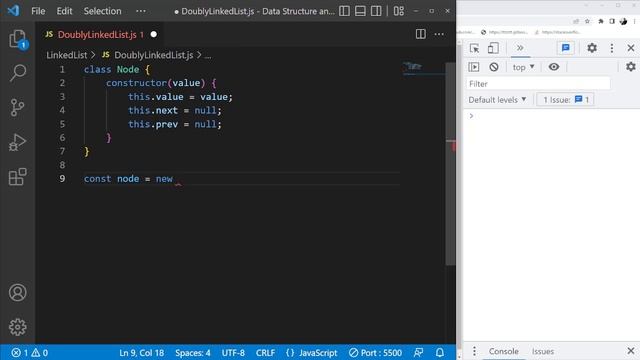
Task: Open the File menu
Action: [38, 11]
